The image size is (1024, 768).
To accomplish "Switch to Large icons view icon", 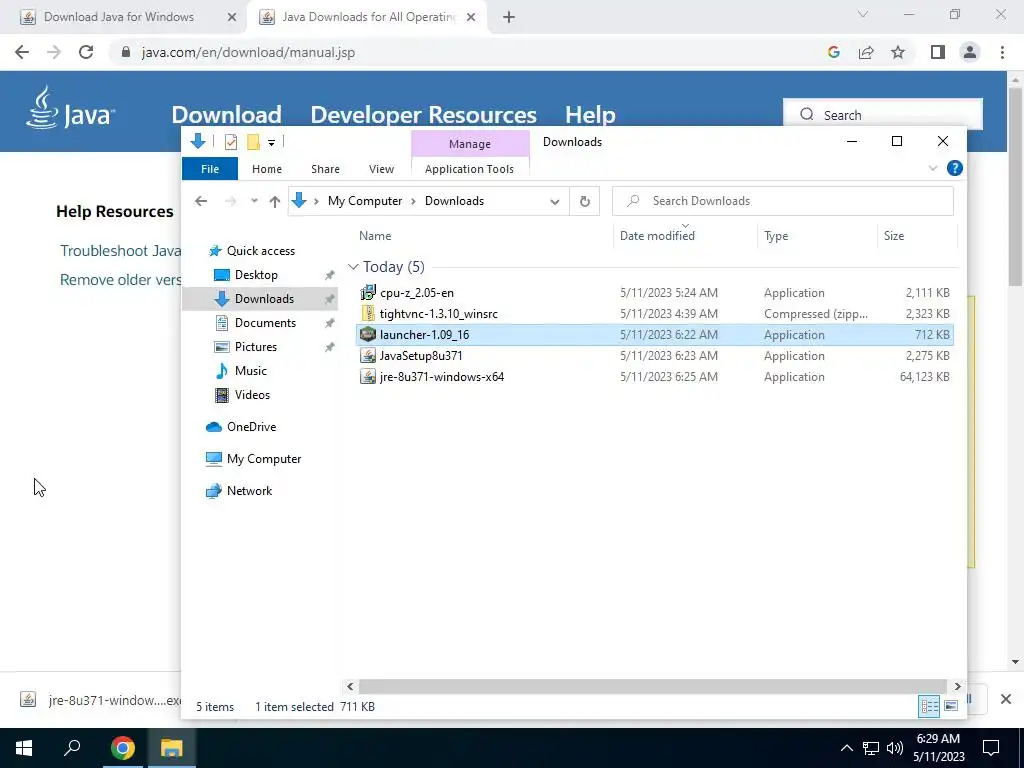I will click(x=951, y=706).
